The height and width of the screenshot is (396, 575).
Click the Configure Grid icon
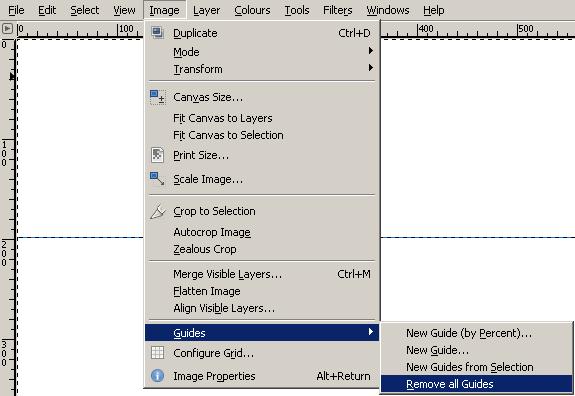click(158, 353)
